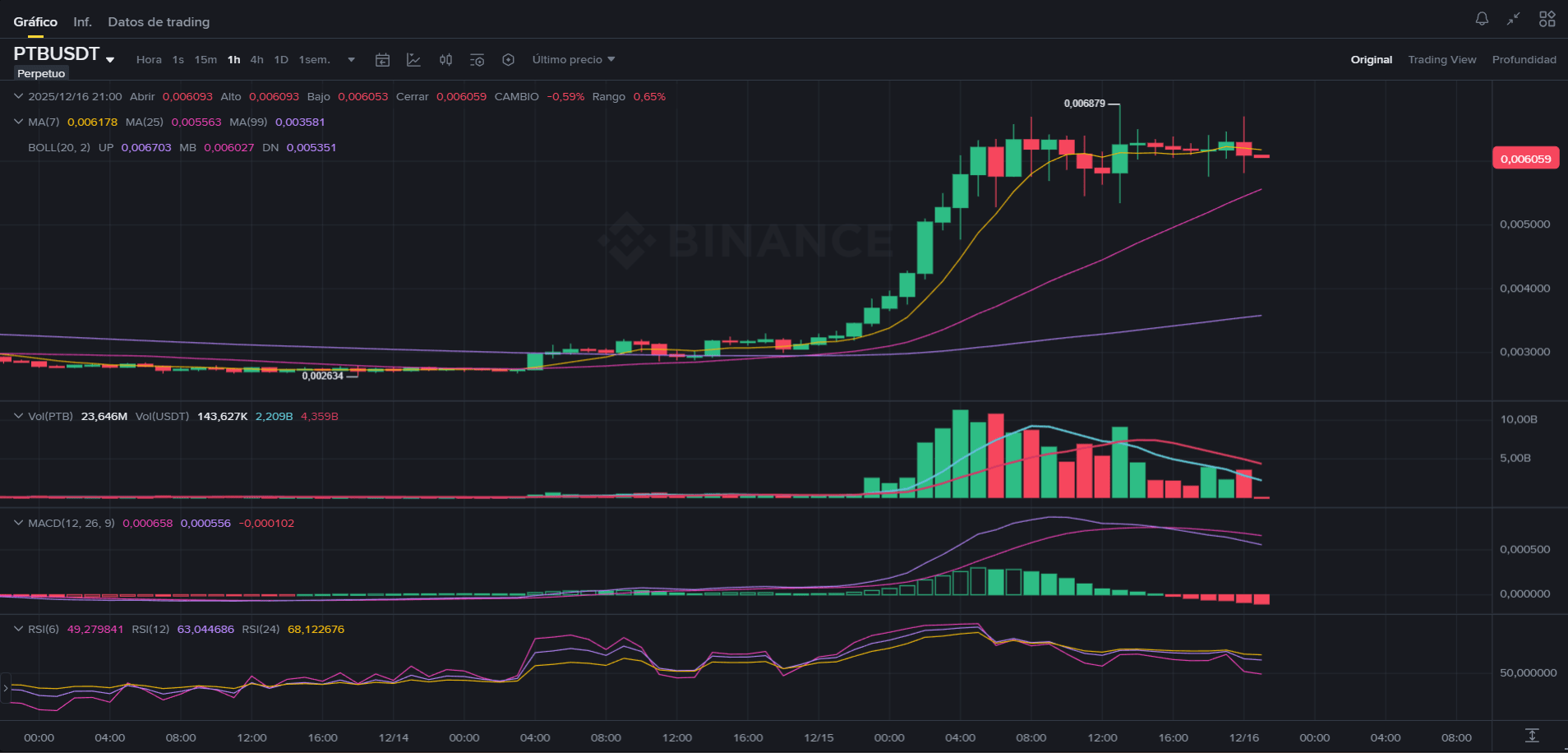The image size is (1568, 753).
Task: Select the Original chart view
Action: tap(1372, 60)
